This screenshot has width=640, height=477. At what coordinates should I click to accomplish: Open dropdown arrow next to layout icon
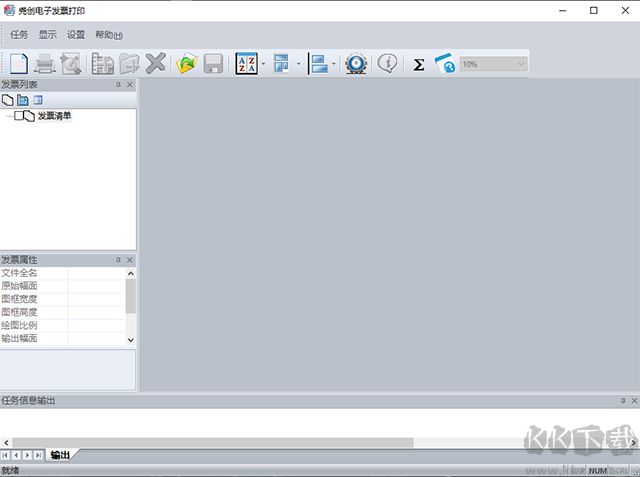coord(298,64)
